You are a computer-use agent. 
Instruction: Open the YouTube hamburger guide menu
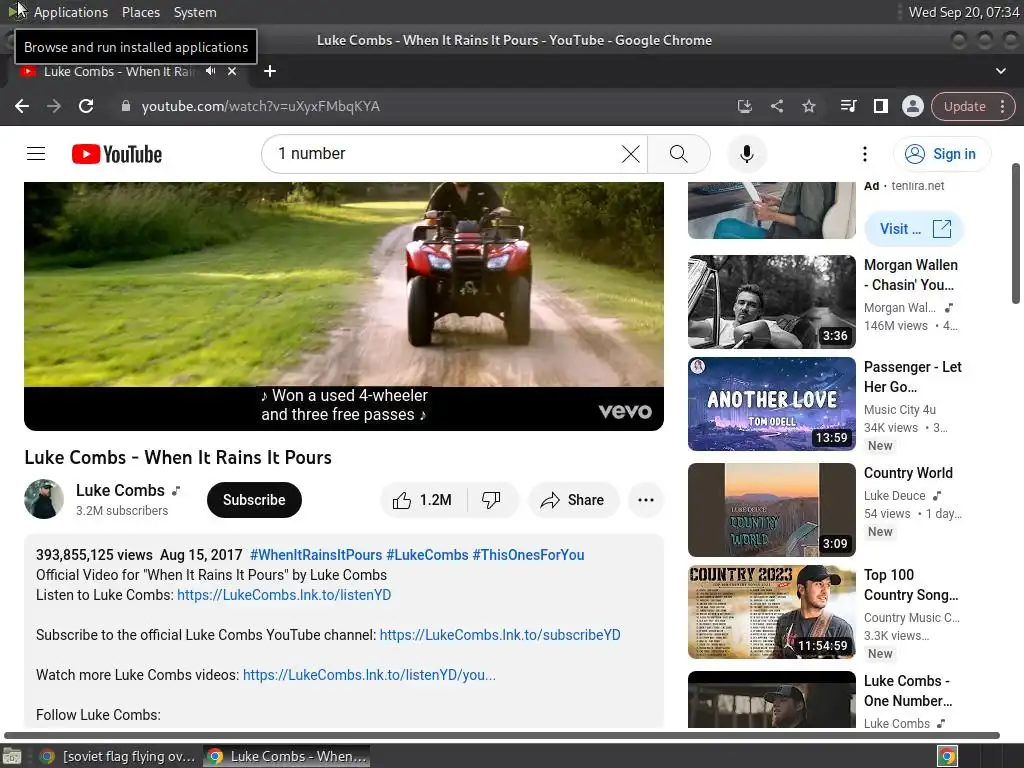[36, 153]
